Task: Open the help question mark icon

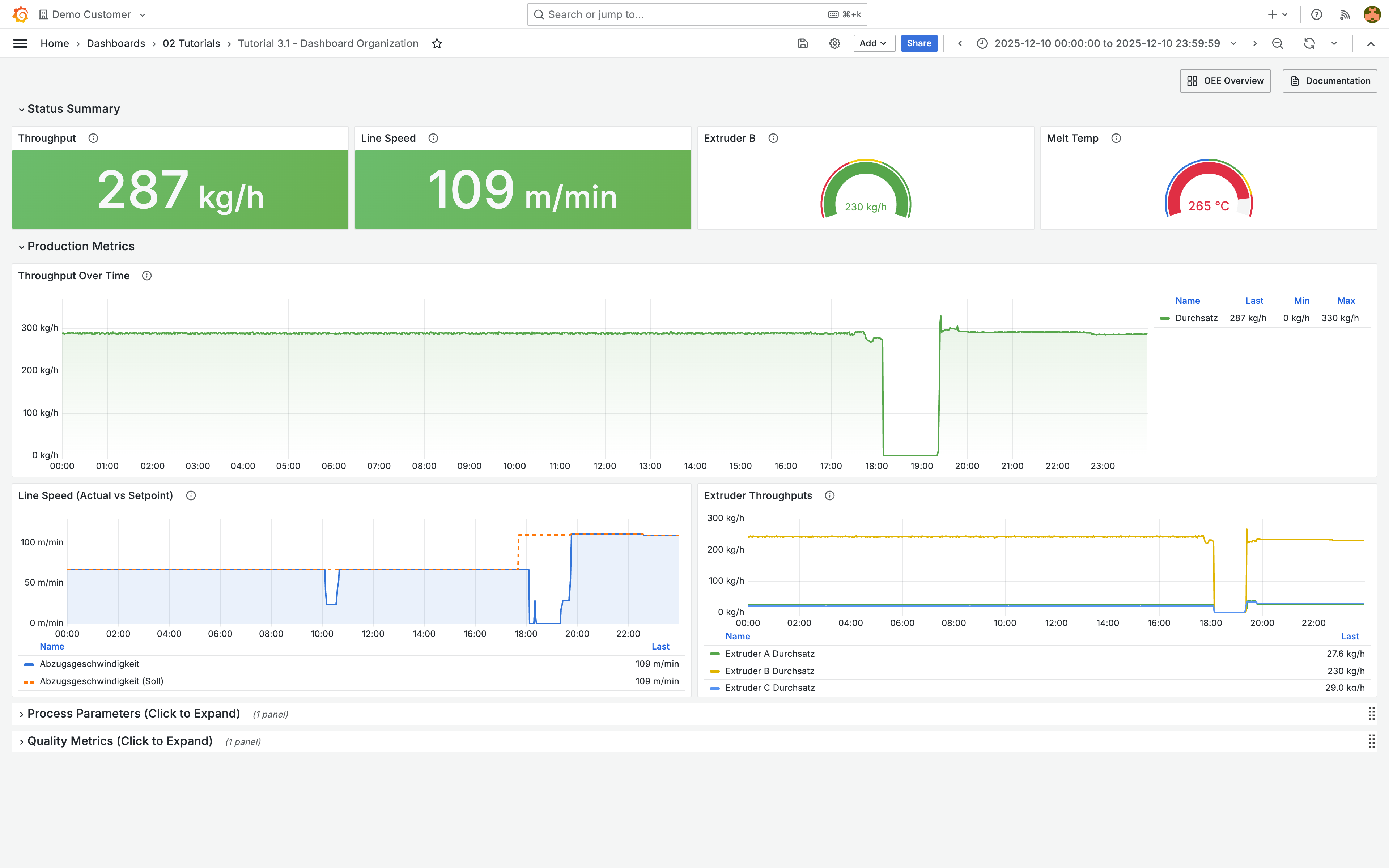Action: [x=1317, y=14]
